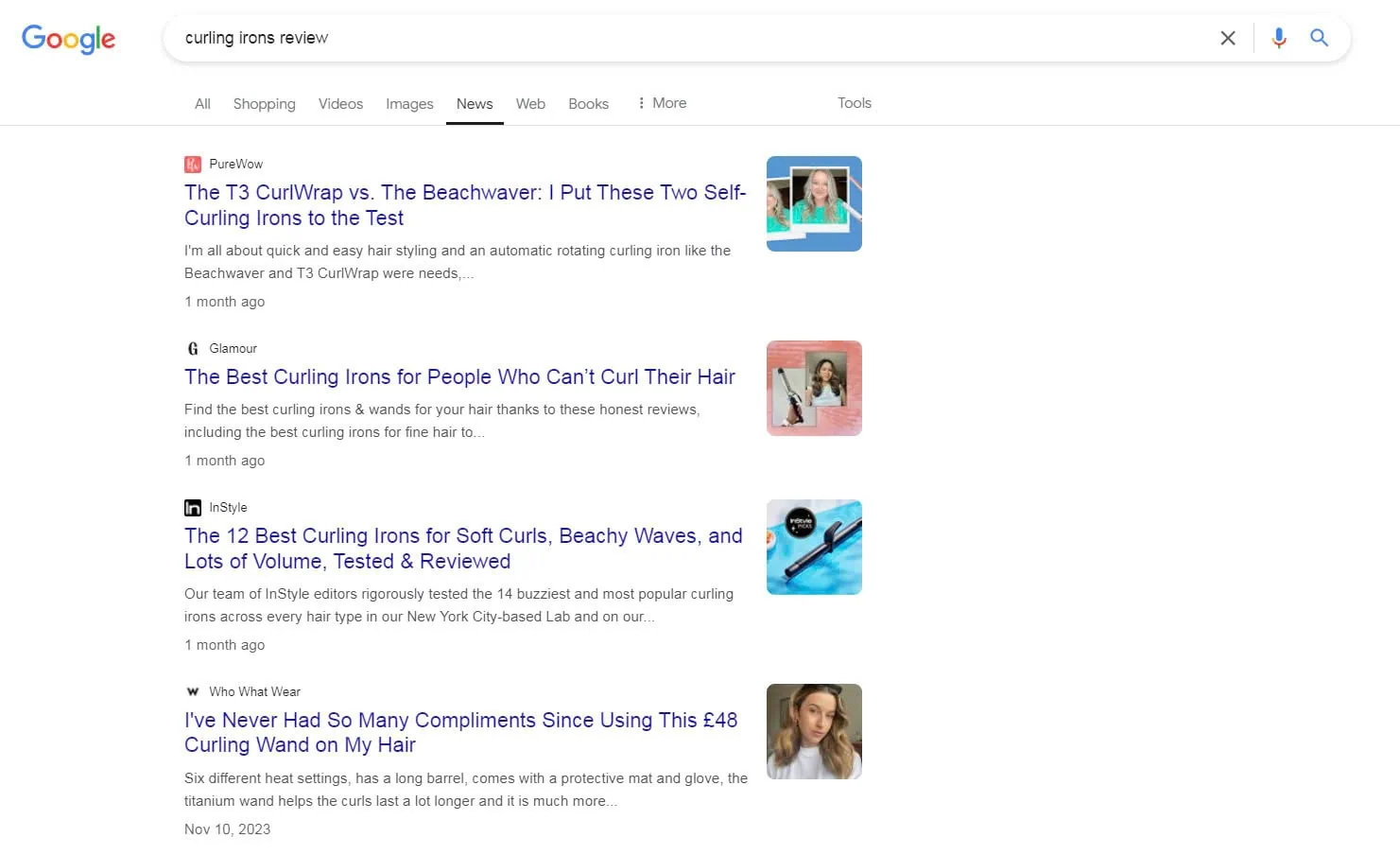The width and height of the screenshot is (1400, 855).
Task: Click '1 month ago' under the PureWow result
Action: coord(224,302)
